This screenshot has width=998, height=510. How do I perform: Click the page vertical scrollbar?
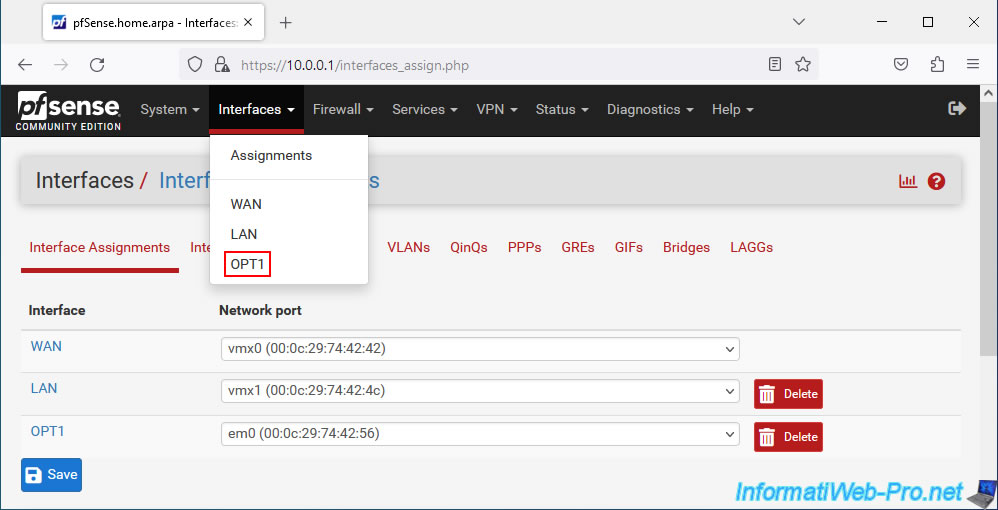tap(988, 229)
